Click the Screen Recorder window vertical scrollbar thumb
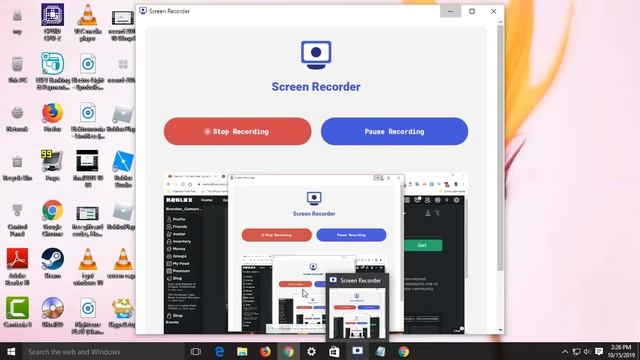 tap(500, 147)
